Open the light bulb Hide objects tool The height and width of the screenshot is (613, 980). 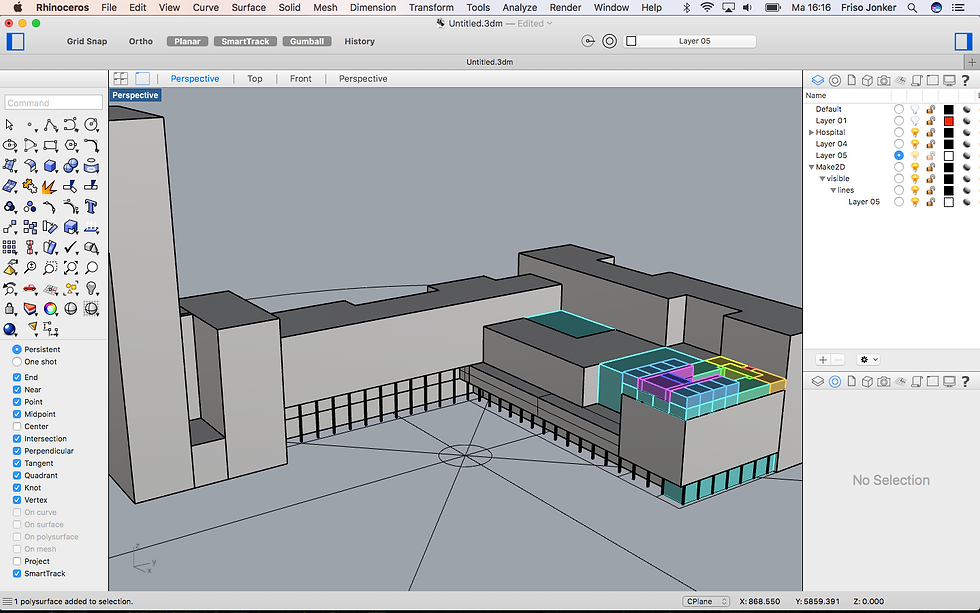pos(91,289)
